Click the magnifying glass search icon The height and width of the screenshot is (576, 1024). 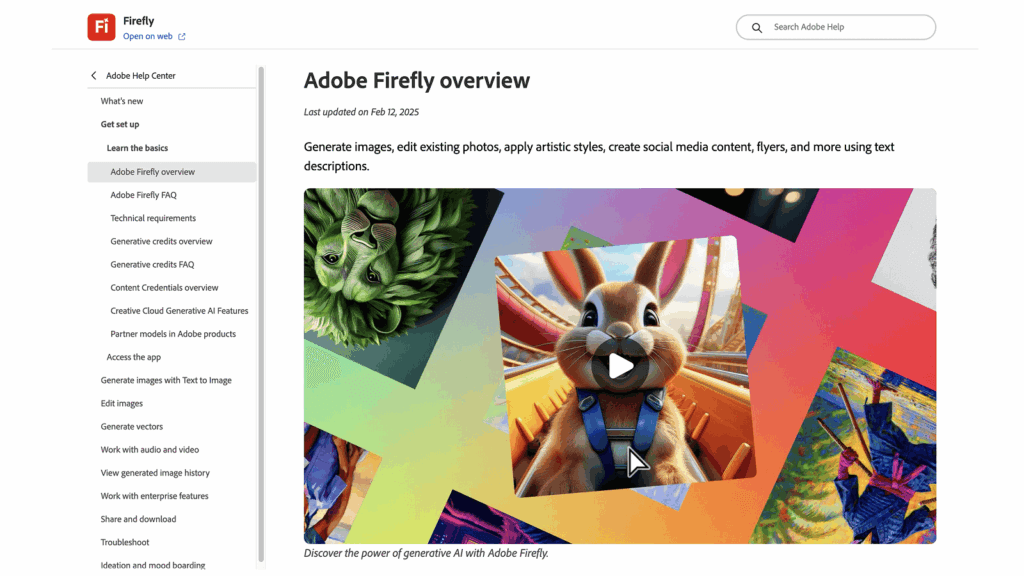coord(756,27)
